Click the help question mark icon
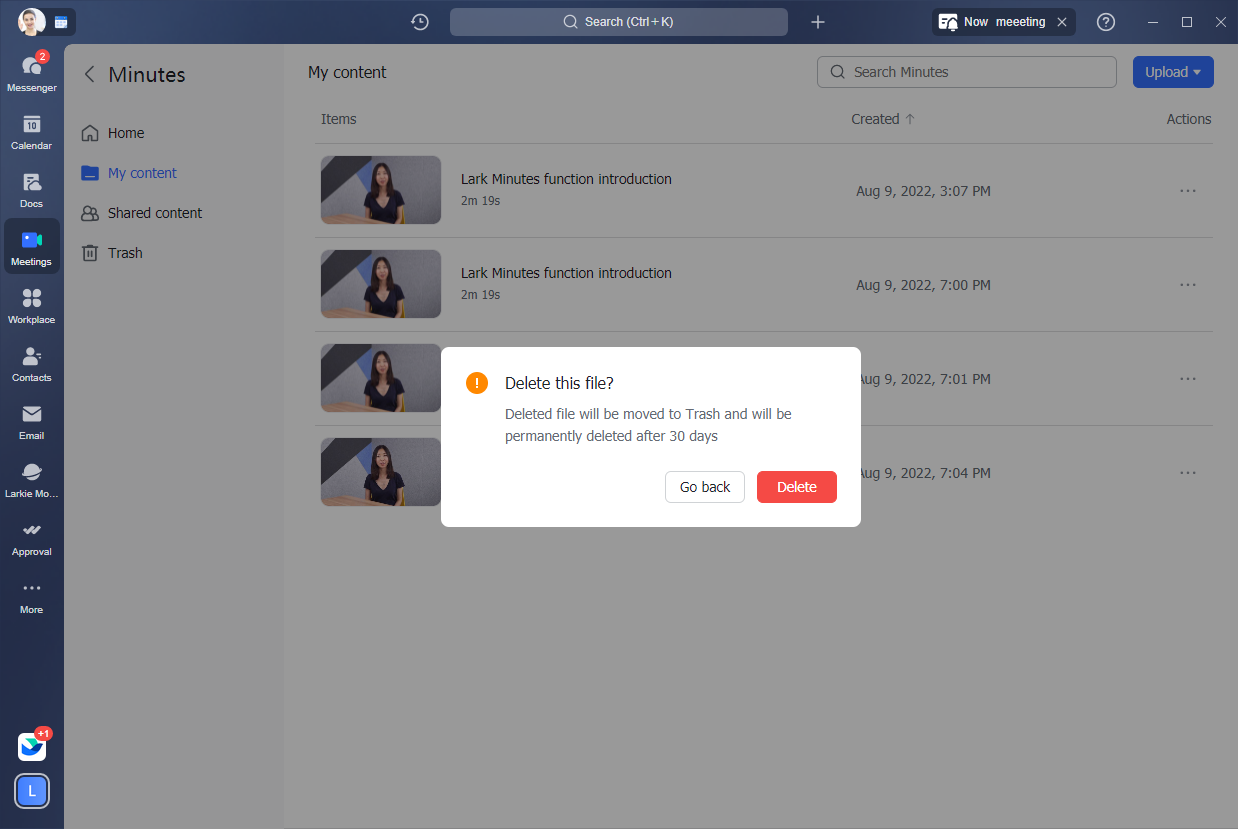Image resolution: width=1238 pixels, height=829 pixels. point(1106,22)
